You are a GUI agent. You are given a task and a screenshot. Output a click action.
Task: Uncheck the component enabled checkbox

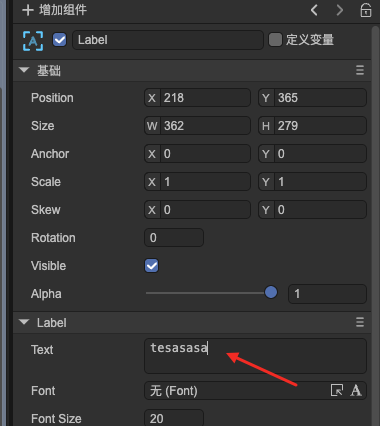coord(60,40)
